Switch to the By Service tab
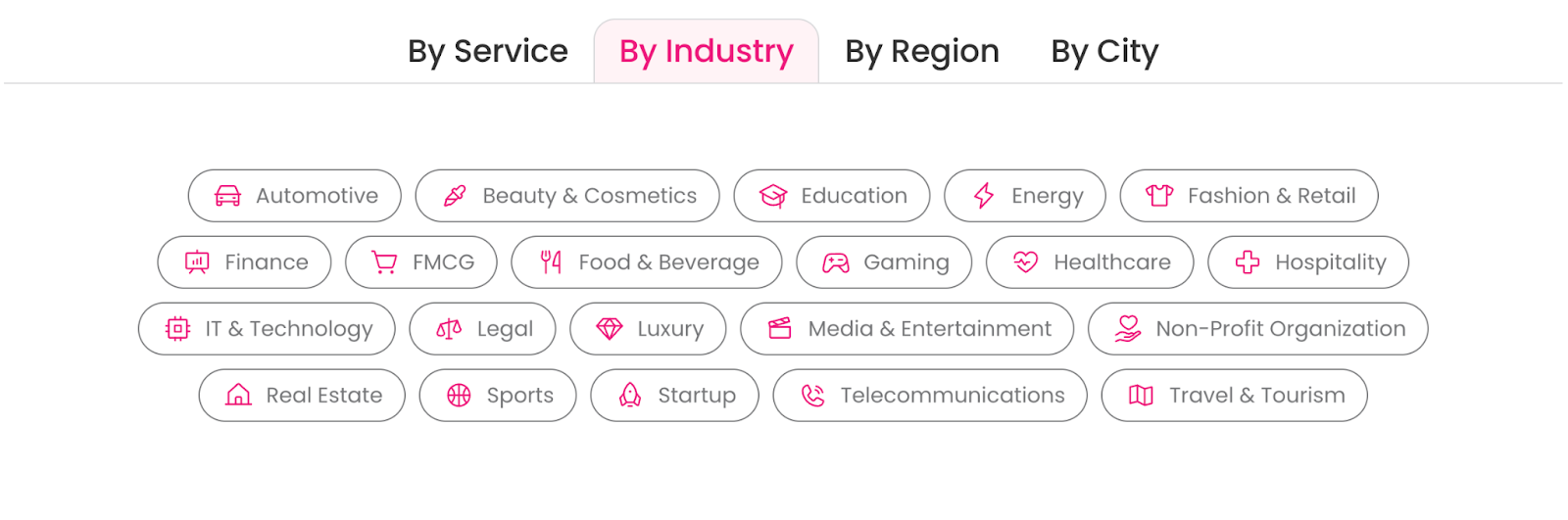This screenshot has height=520, width=1568. coord(488,51)
